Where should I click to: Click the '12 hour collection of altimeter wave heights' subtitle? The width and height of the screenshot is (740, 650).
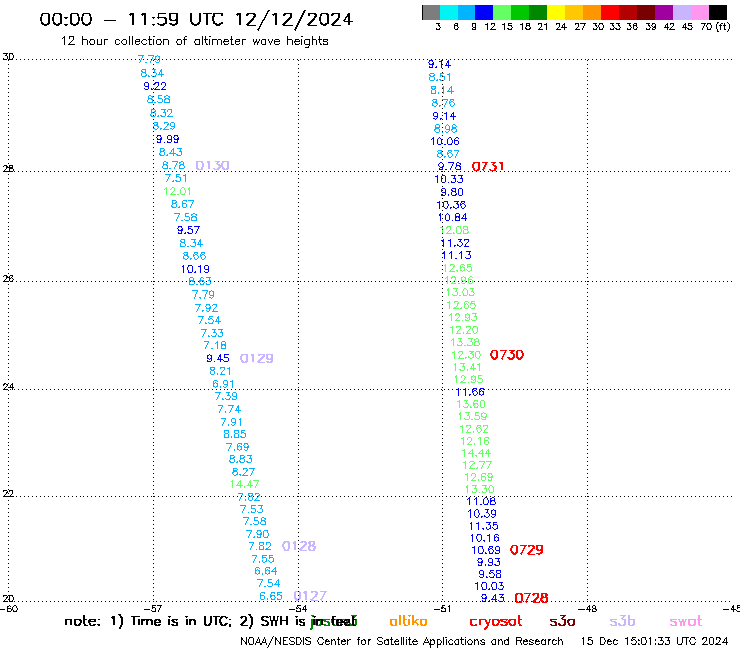point(194,41)
